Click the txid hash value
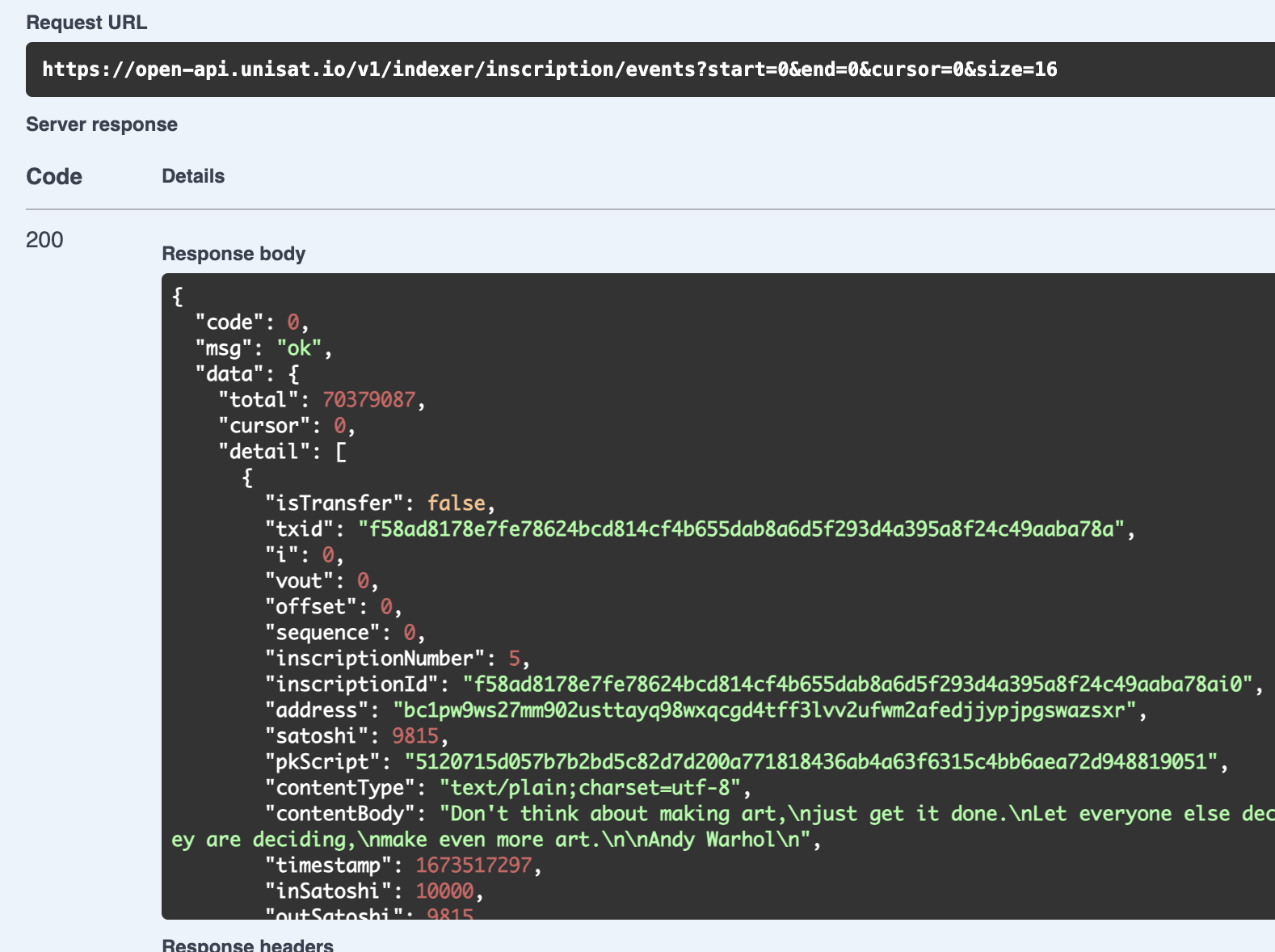1275x952 pixels. click(741, 529)
